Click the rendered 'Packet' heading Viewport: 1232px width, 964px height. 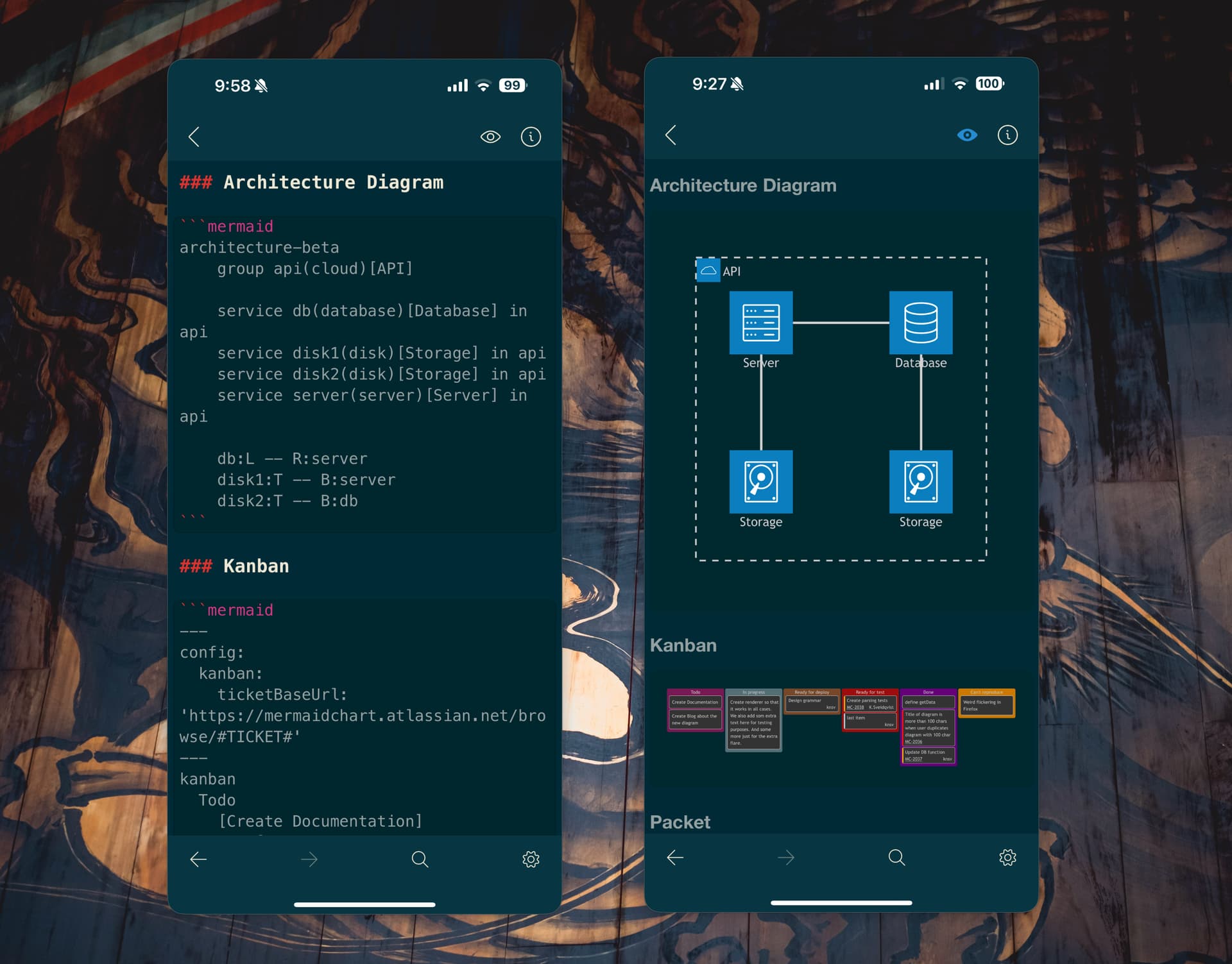click(x=680, y=822)
